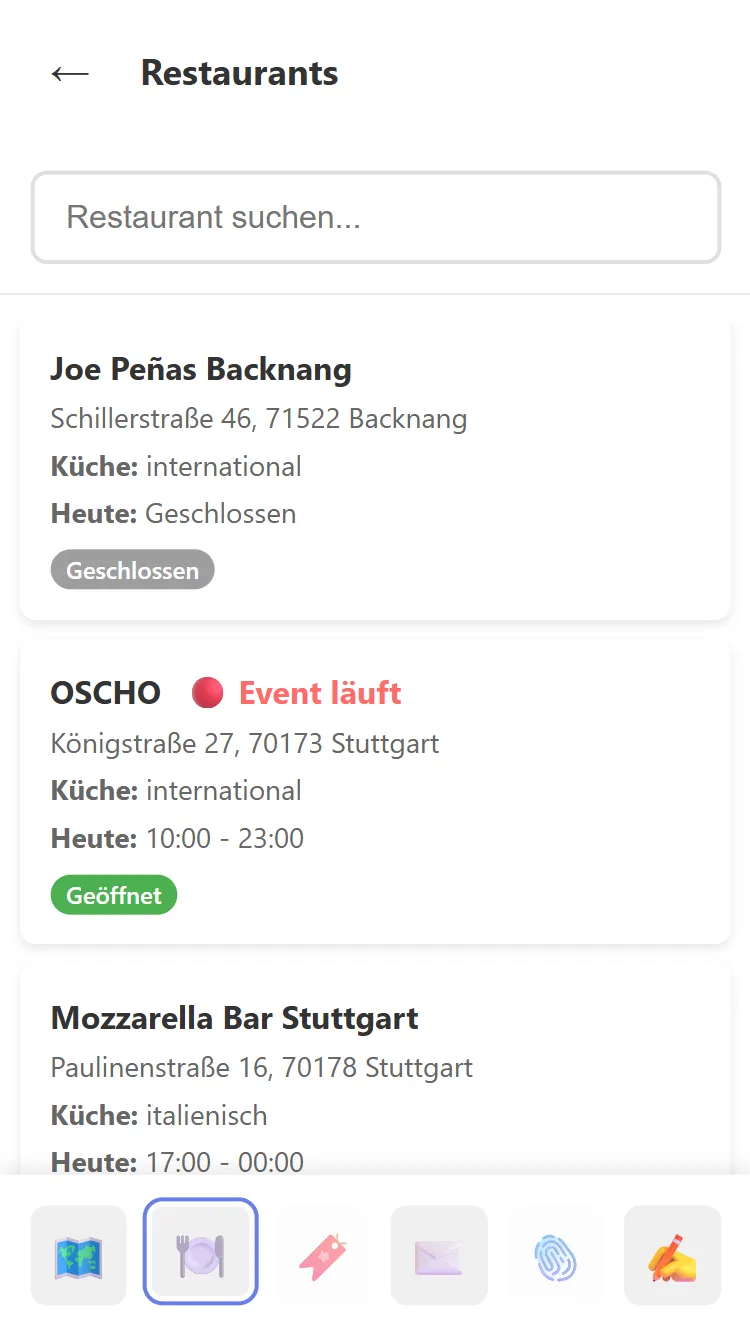This screenshot has width=750, height=1333.
Task: Click the Schillerstraße 46 Backnang address
Action: coord(259,418)
